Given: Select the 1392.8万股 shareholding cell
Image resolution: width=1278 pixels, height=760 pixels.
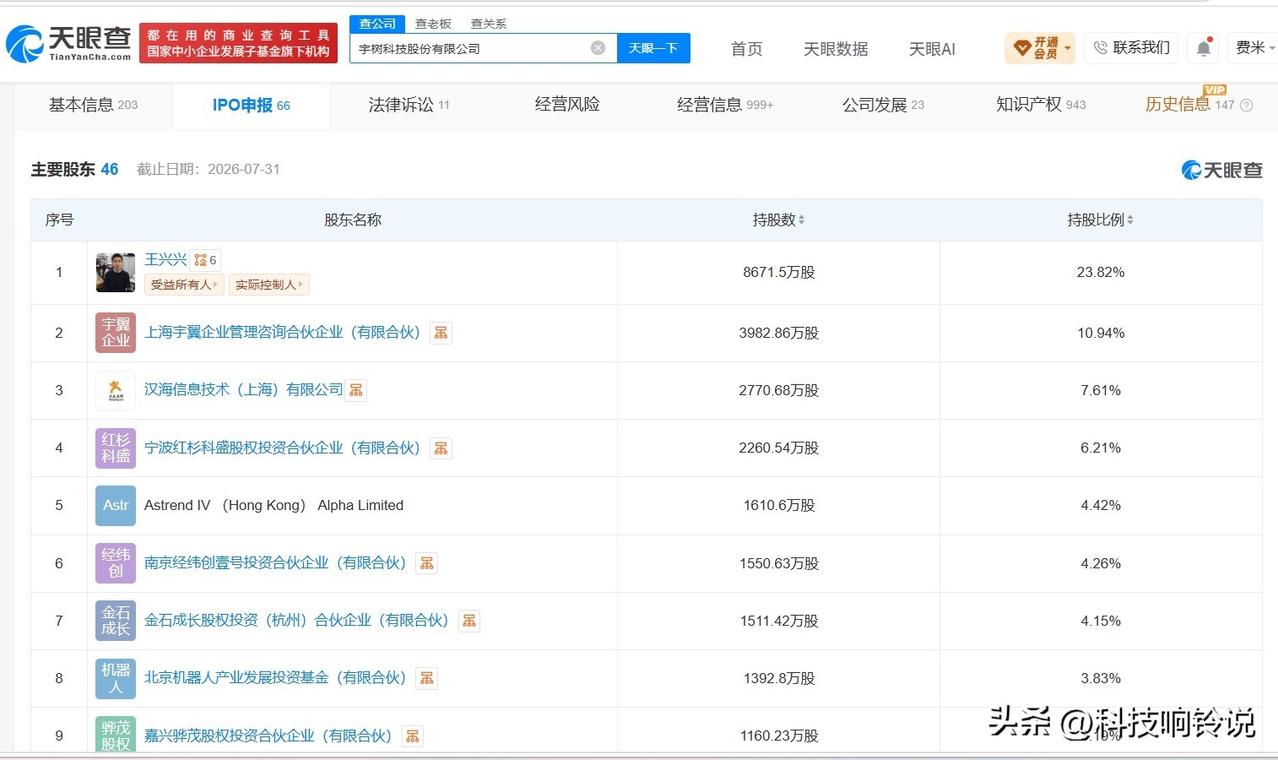Looking at the screenshot, I should [x=778, y=678].
